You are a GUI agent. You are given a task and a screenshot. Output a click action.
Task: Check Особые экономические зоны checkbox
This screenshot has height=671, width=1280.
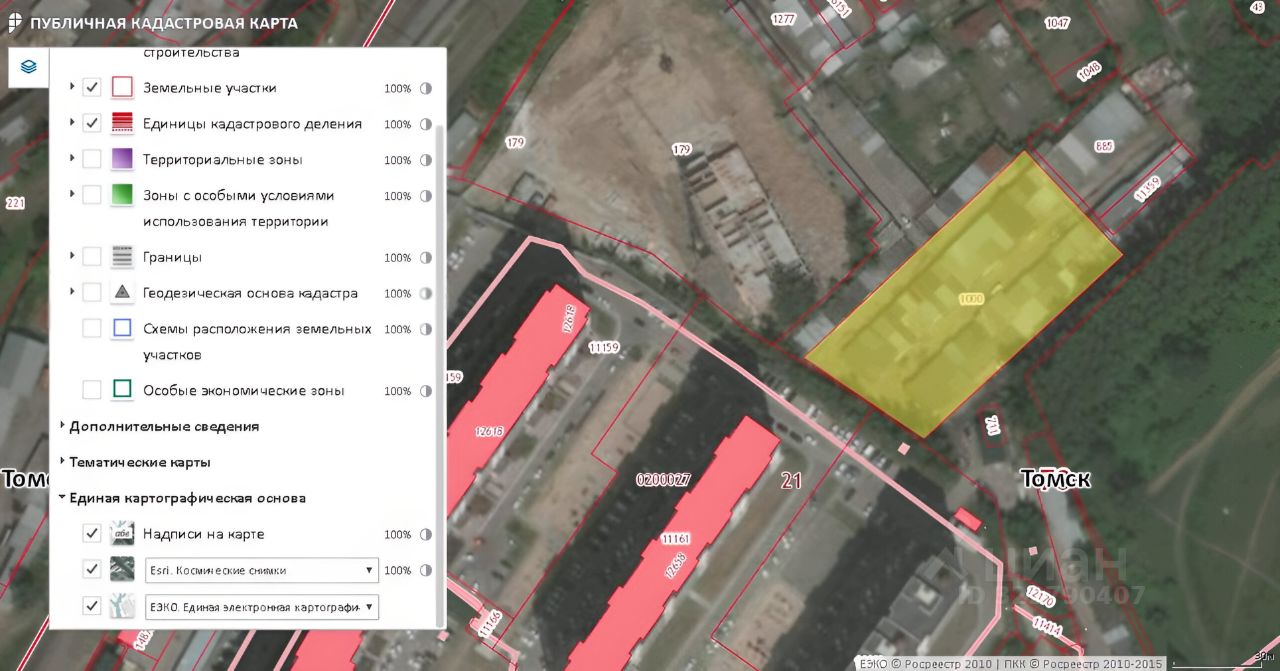coord(92,390)
